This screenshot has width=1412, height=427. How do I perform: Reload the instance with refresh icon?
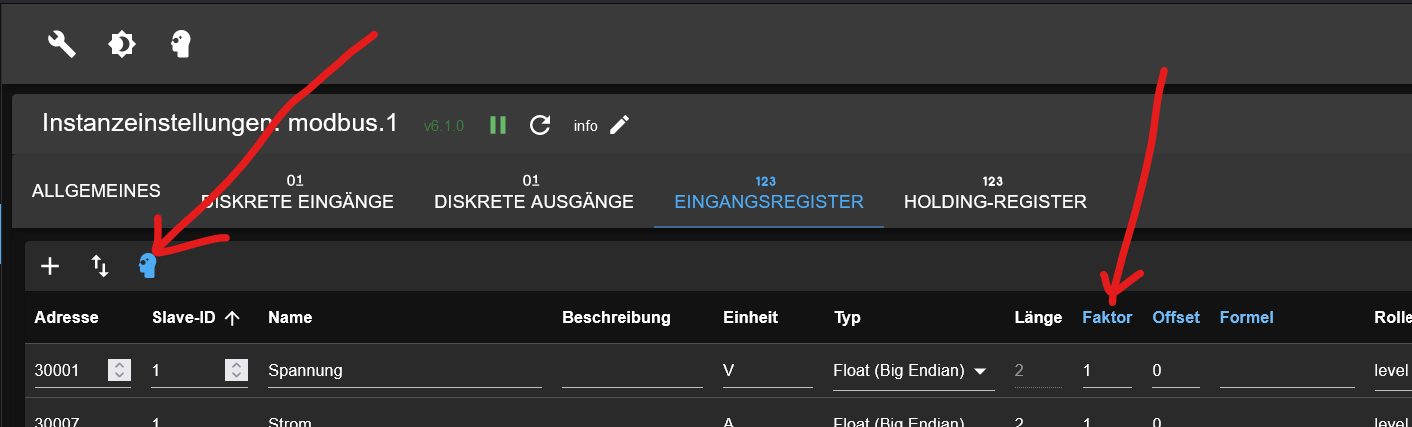(540, 125)
